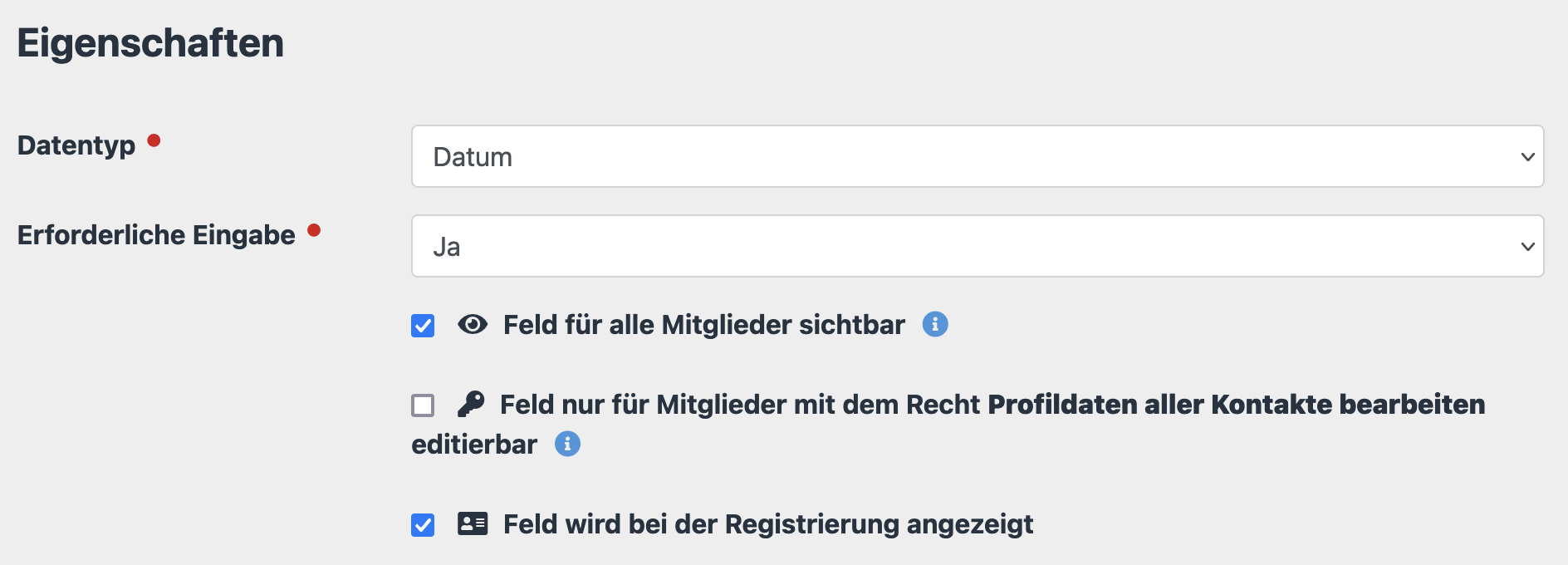The width and height of the screenshot is (1568, 565).
Task: Click the 'Feld für alle Mitglieder sichtbar' label
Action: (x=703, y=325)
